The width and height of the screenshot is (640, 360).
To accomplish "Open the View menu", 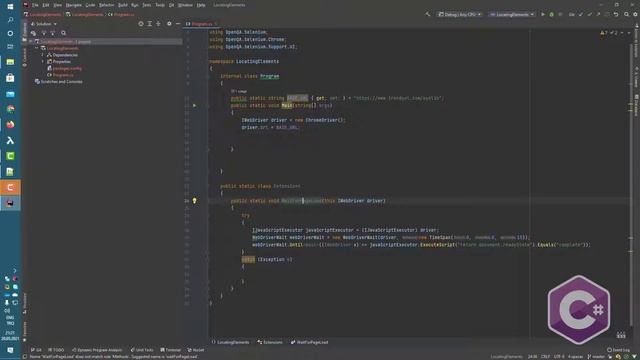I will coord(58,5).
